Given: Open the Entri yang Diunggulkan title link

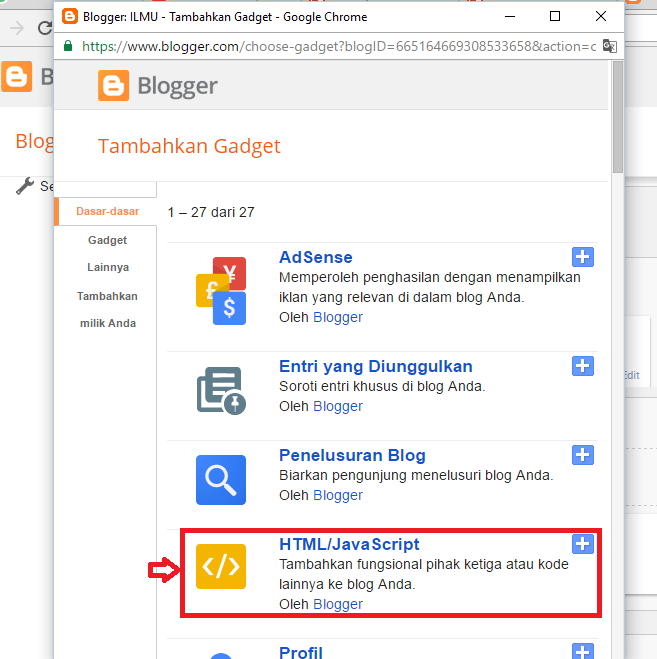Looking at the screenshot, I should point(376,366).
